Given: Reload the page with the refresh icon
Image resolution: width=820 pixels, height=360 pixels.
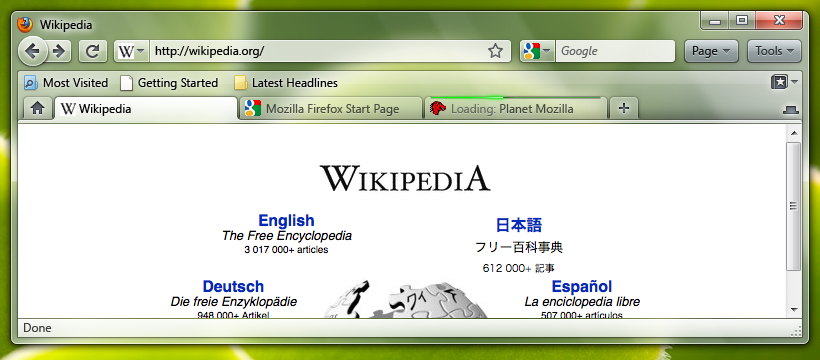Looking at the screenshot, I should [93, 51].
